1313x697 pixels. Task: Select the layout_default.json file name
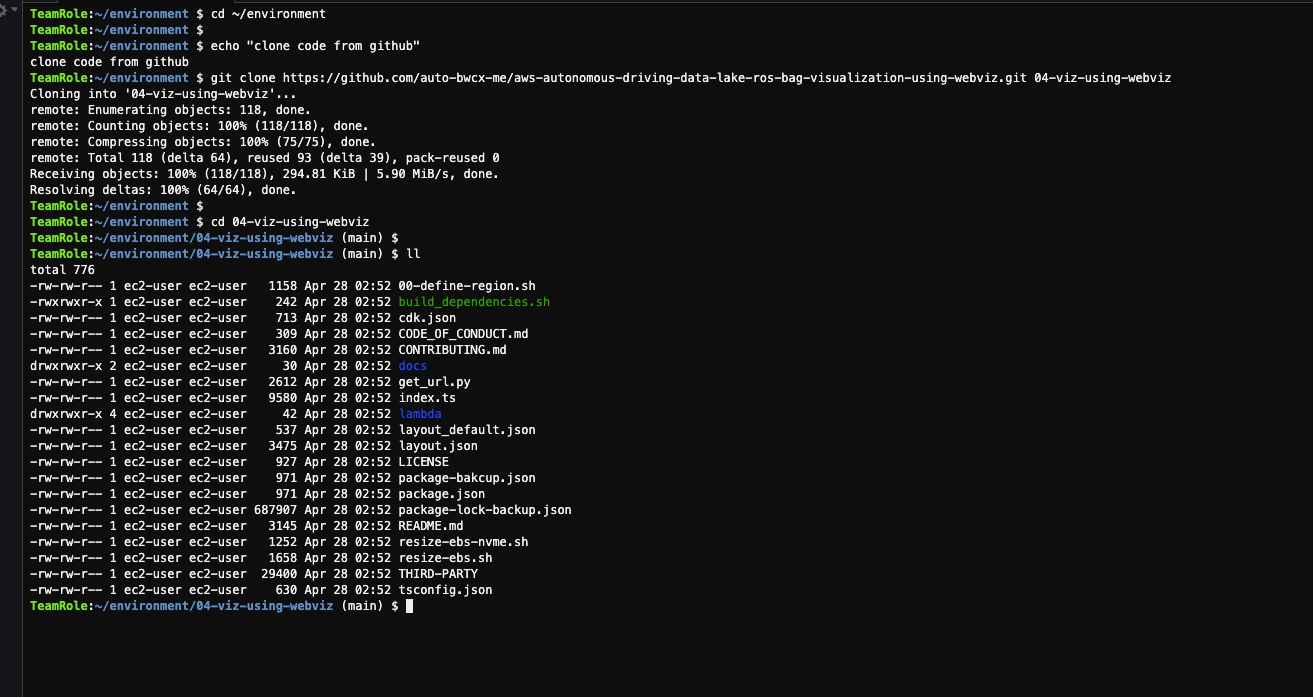(x=467, y=430)
